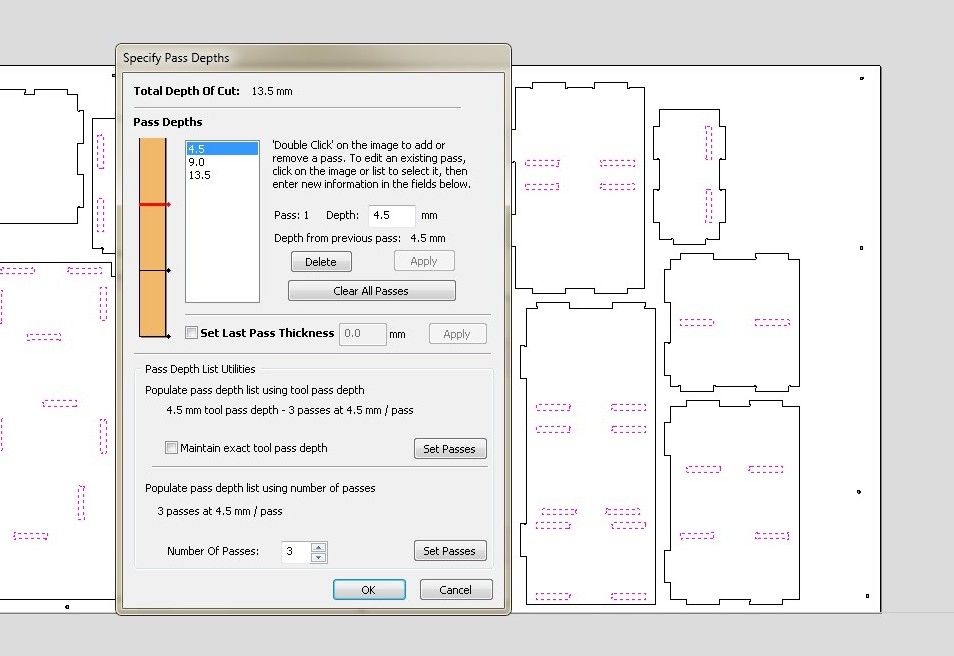Click Set Passes for number of passes

450,550
